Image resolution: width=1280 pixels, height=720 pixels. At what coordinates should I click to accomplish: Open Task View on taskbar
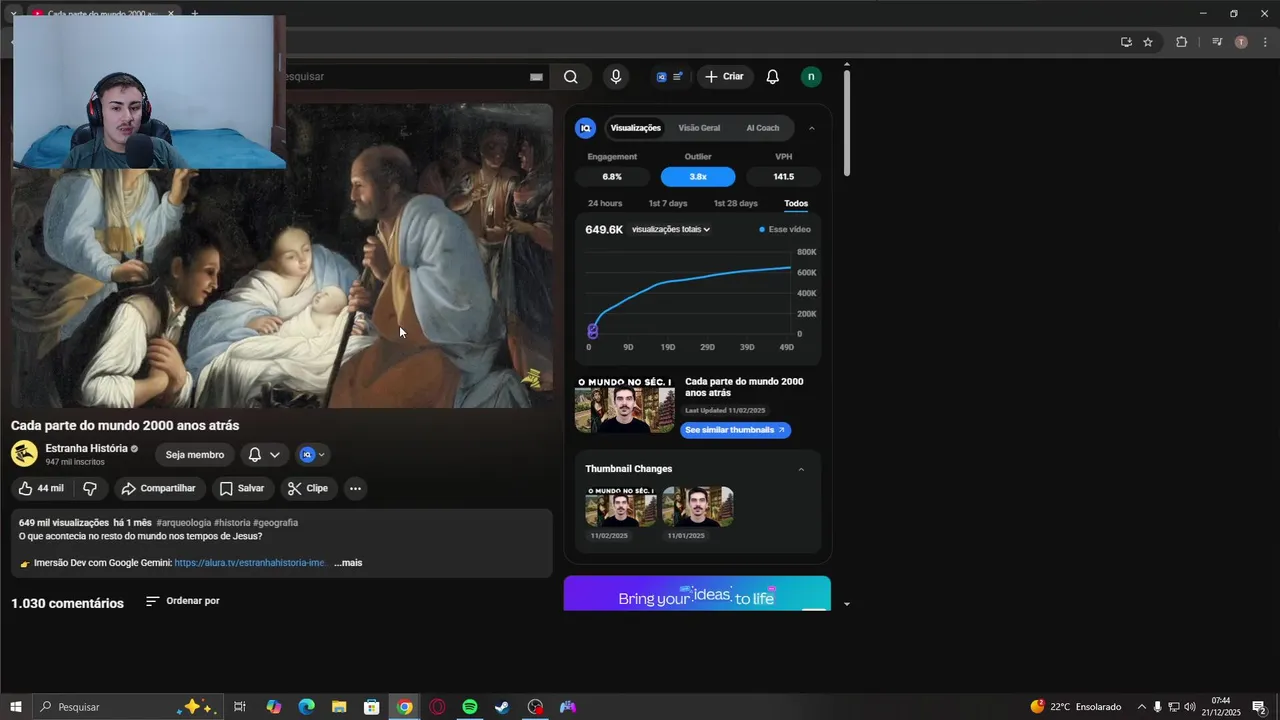[240, 707]
